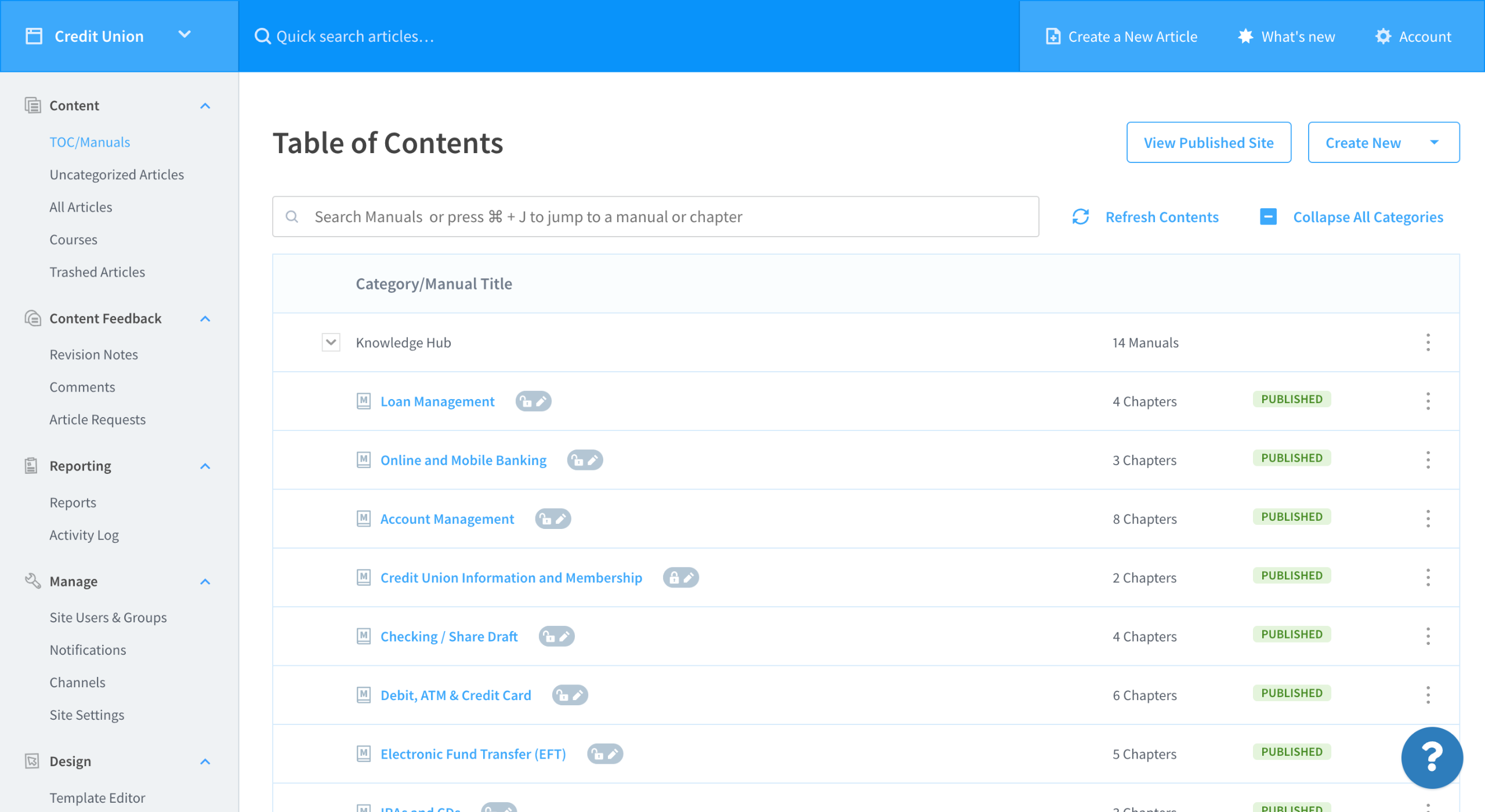
Task: Open Uncategorized Articles in sidebar
Action: [117, 175]
